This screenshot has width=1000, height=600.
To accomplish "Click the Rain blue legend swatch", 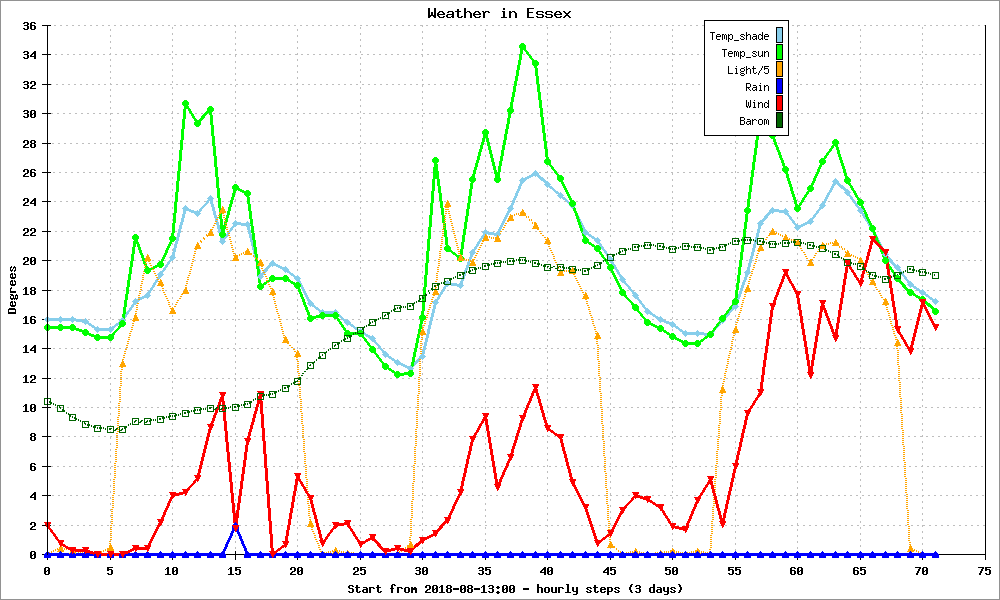I will coord(779,87).
